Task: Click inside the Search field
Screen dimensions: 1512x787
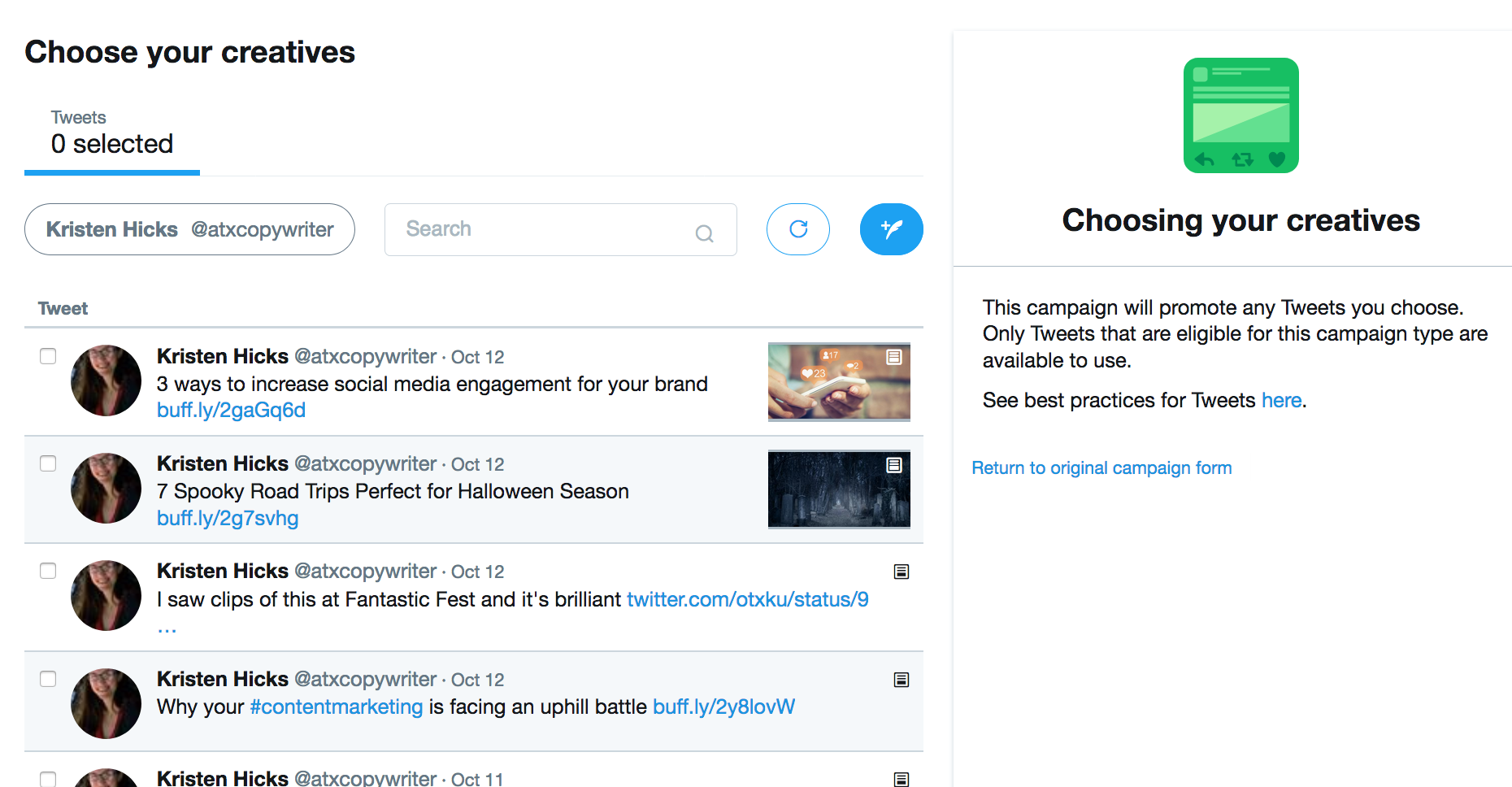Action: click(528, 229)
